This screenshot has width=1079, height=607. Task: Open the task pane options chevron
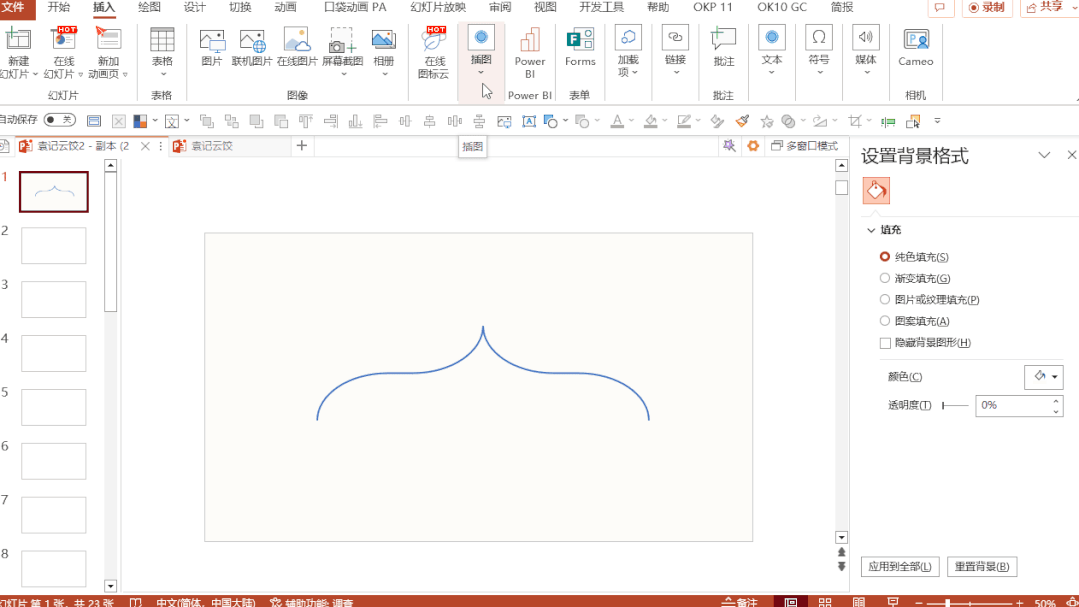[x=1044, y=155]
